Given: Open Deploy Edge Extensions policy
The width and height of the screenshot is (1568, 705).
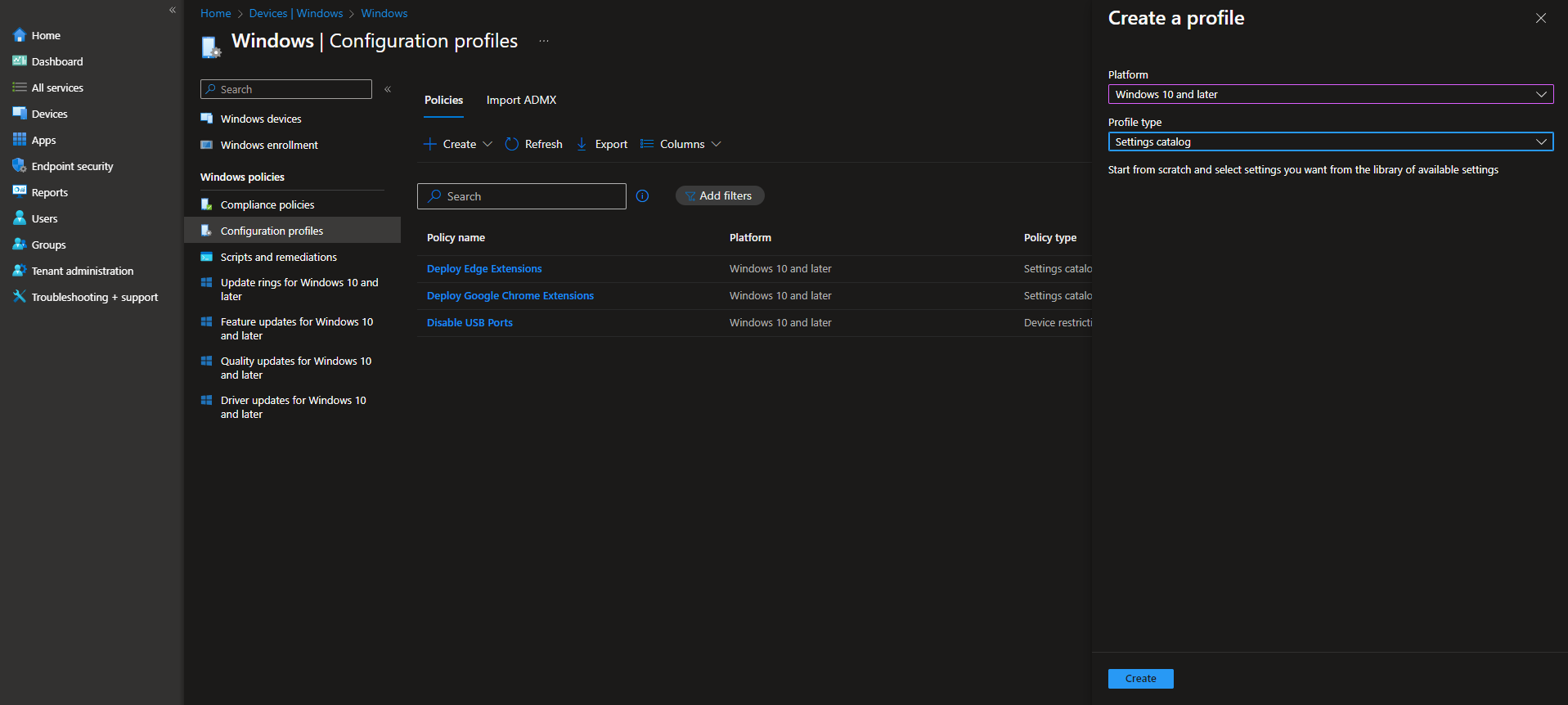Looking at the screenshot, I should tap(484, 269).
